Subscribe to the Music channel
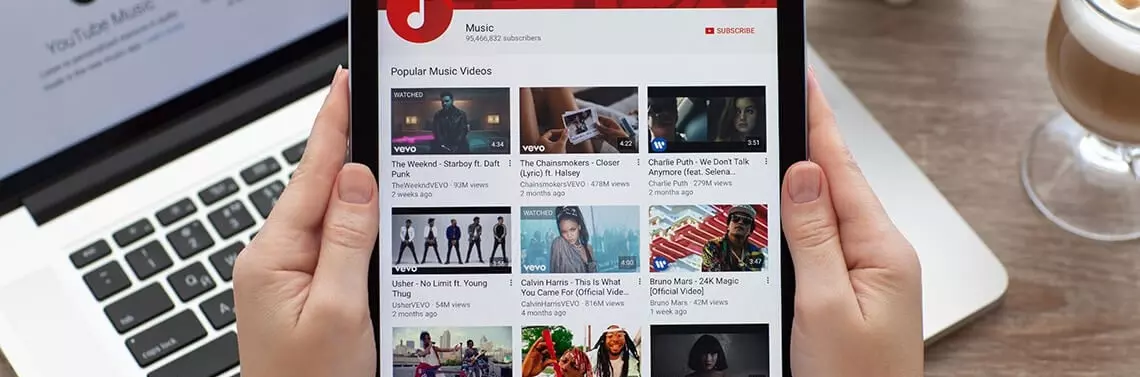This screenshot has height=377, width=1140. coord(730,31)
